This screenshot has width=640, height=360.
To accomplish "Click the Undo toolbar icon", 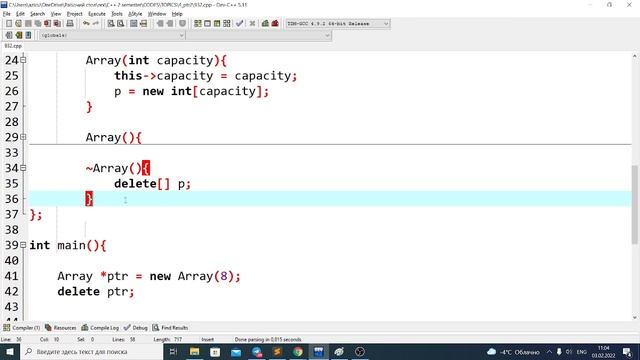I will coord(86,24).
